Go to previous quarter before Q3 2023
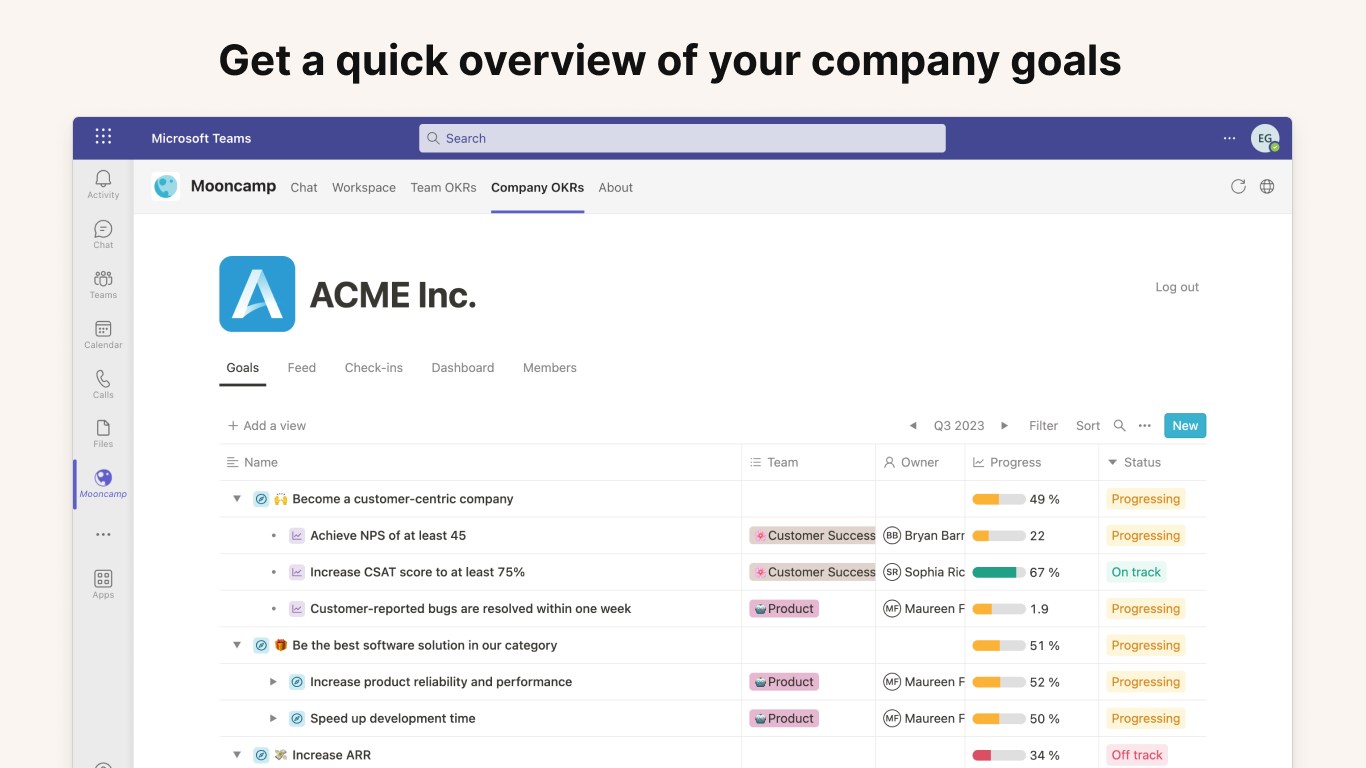 pos(913,426)
